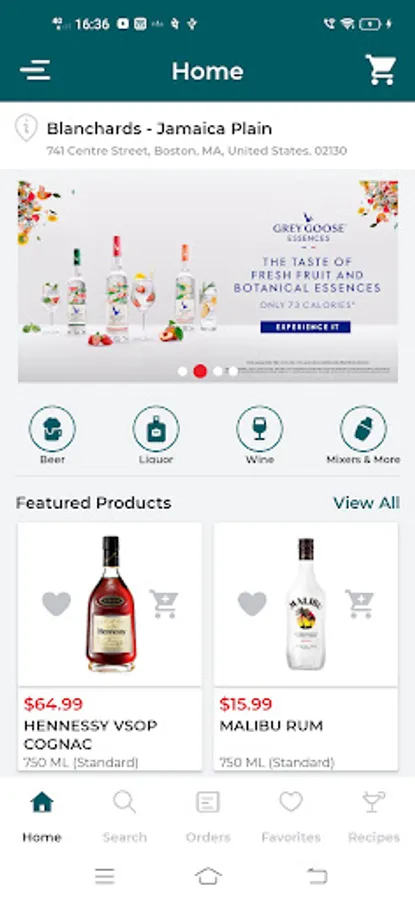Add Hennessy VSOP Cognac to cart

[164, 604]
